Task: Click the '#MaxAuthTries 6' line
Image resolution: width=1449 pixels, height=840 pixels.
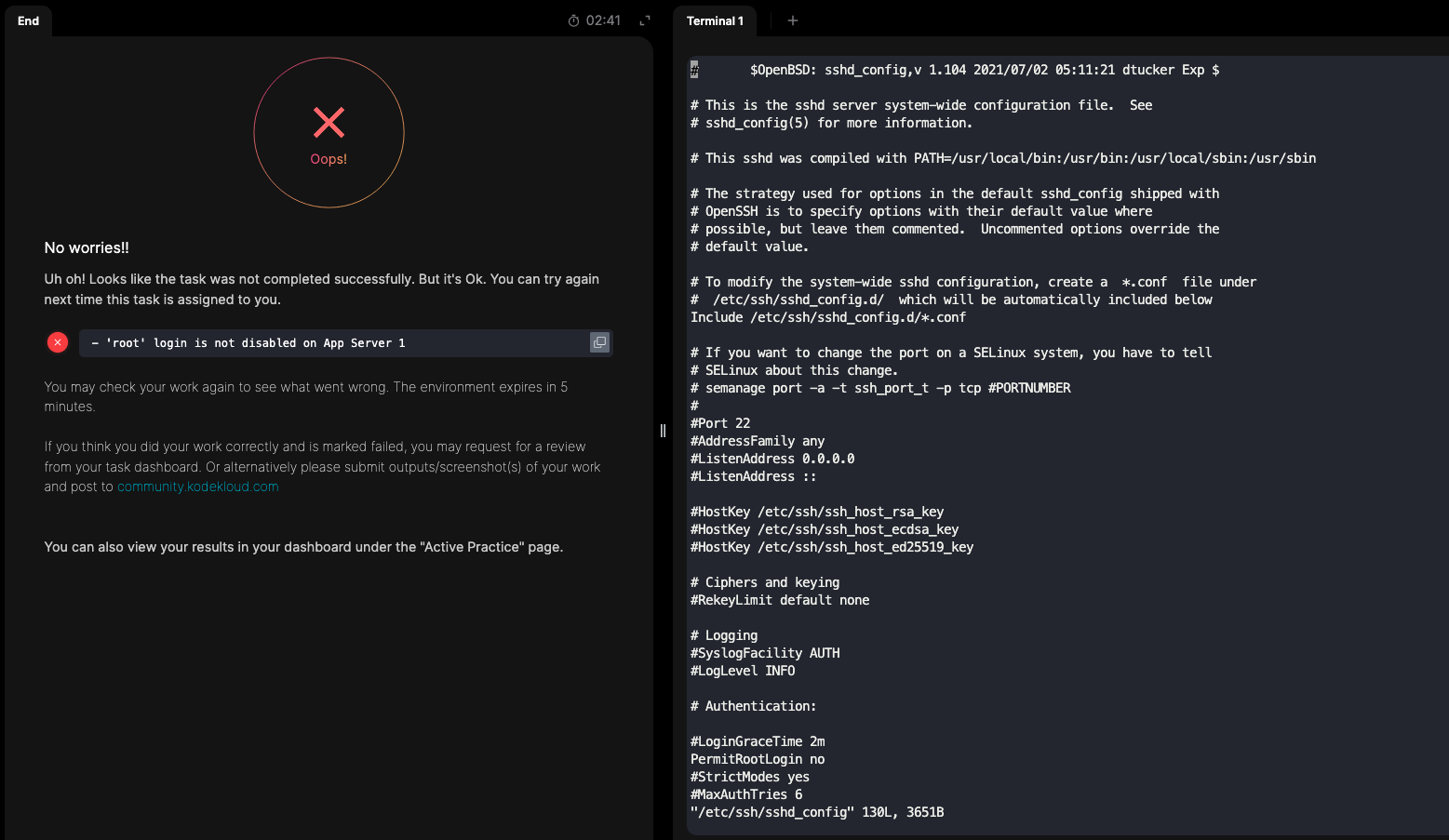Action: pyautogui.click(x=746, y=794)
